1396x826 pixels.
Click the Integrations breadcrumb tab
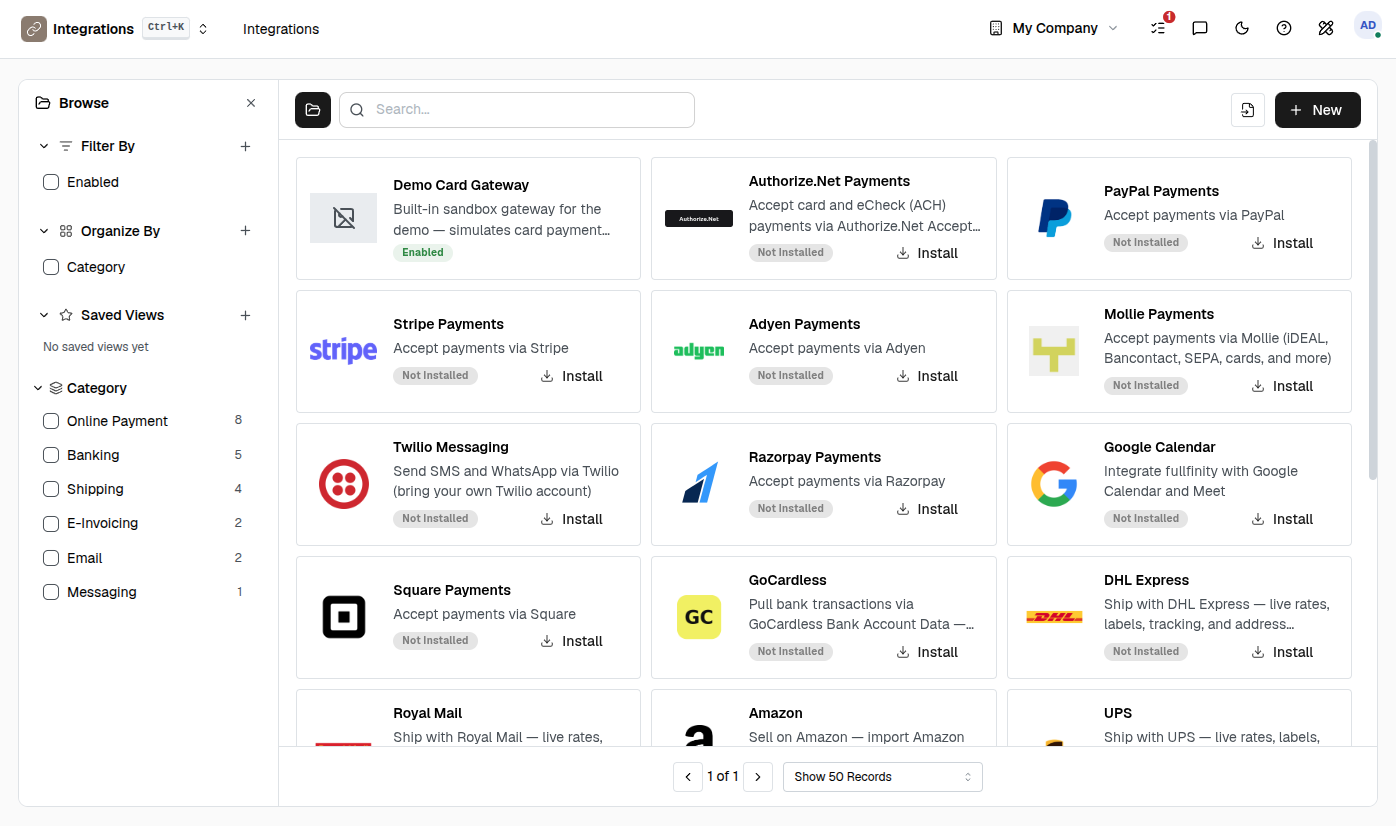[281, 29]
